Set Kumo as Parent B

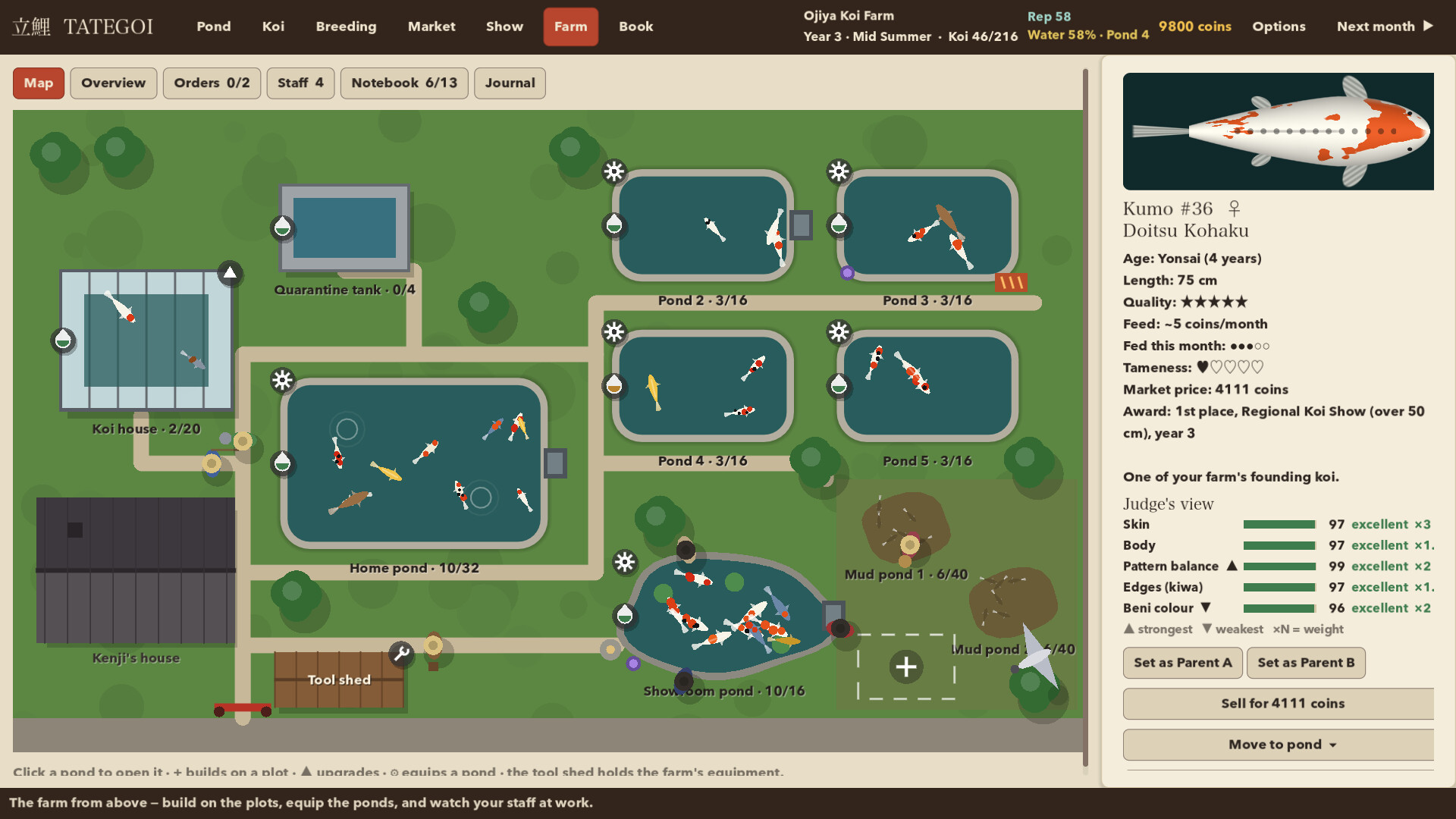(x=1306, y=663)
